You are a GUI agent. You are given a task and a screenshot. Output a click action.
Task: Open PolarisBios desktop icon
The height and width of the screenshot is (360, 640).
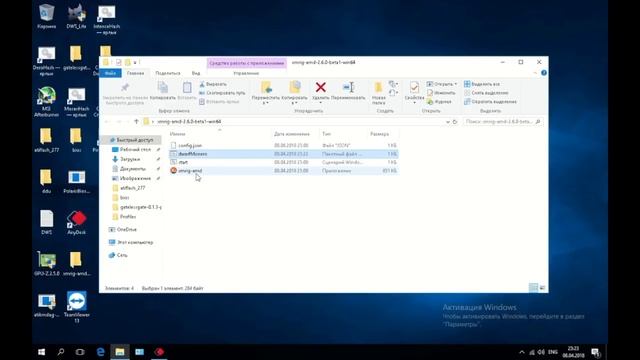click(x=76, y=182)
